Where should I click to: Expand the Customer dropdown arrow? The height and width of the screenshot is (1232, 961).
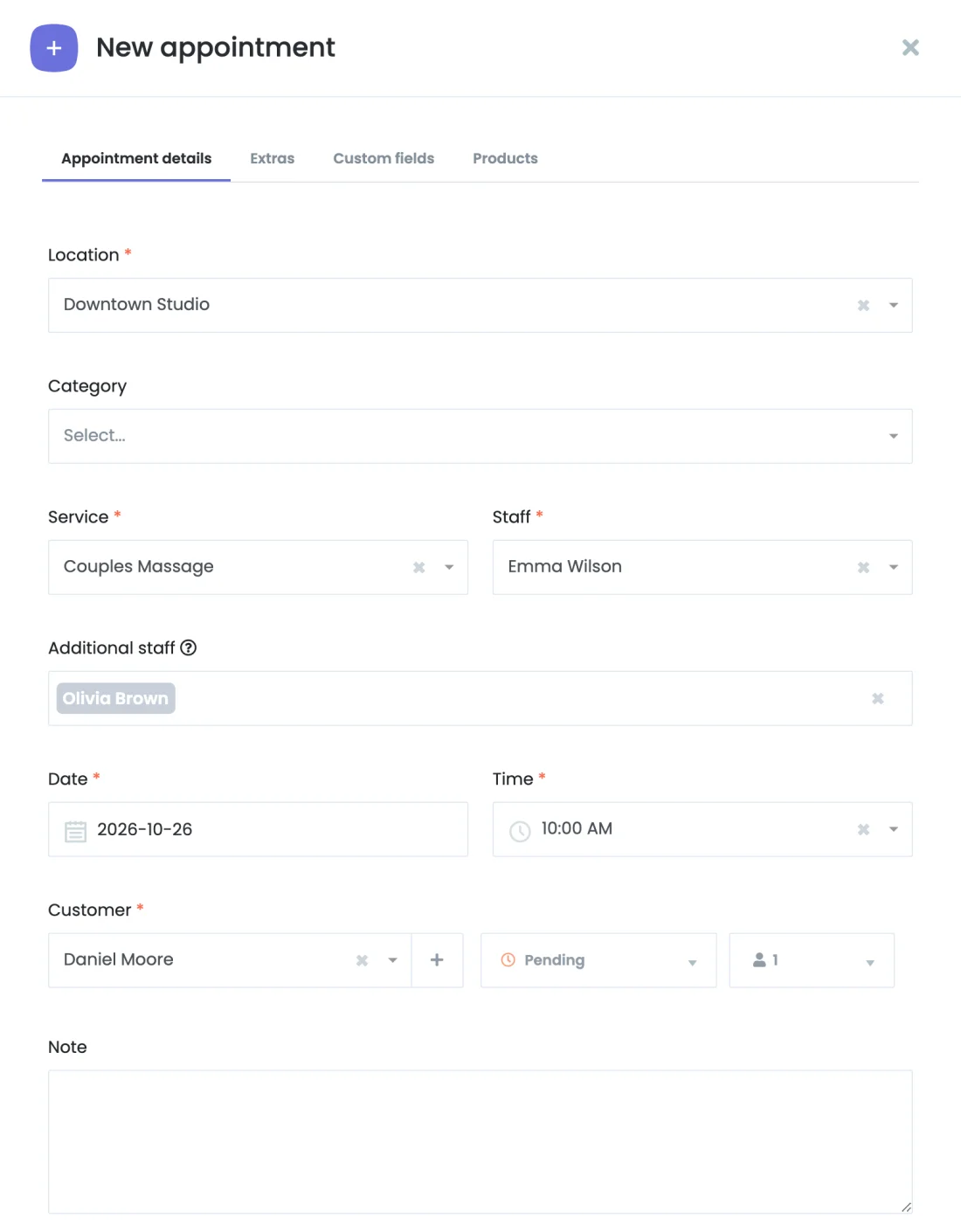392,960
